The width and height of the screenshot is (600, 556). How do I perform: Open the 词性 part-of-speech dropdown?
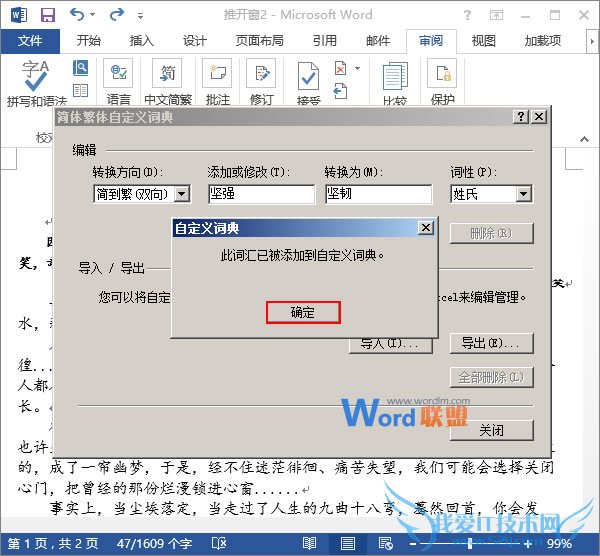click(523, 194)
